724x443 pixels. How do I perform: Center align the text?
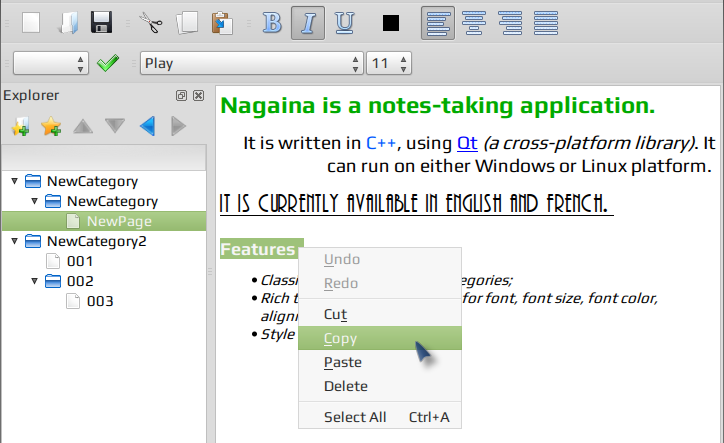tap(474, 23)
